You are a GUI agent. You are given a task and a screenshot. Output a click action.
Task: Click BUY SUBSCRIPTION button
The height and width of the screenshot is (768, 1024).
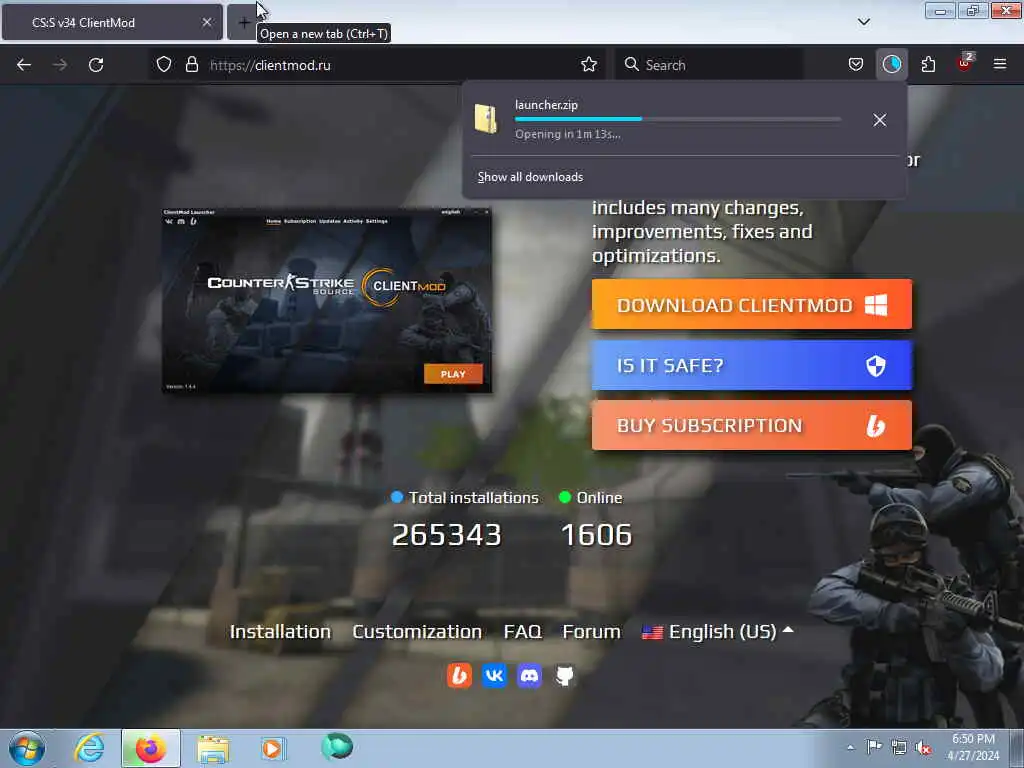[x=752, y=425]
